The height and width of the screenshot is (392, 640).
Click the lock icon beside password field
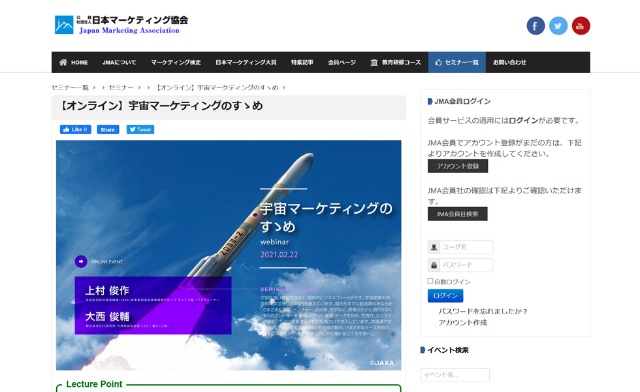tap(434, 265)
